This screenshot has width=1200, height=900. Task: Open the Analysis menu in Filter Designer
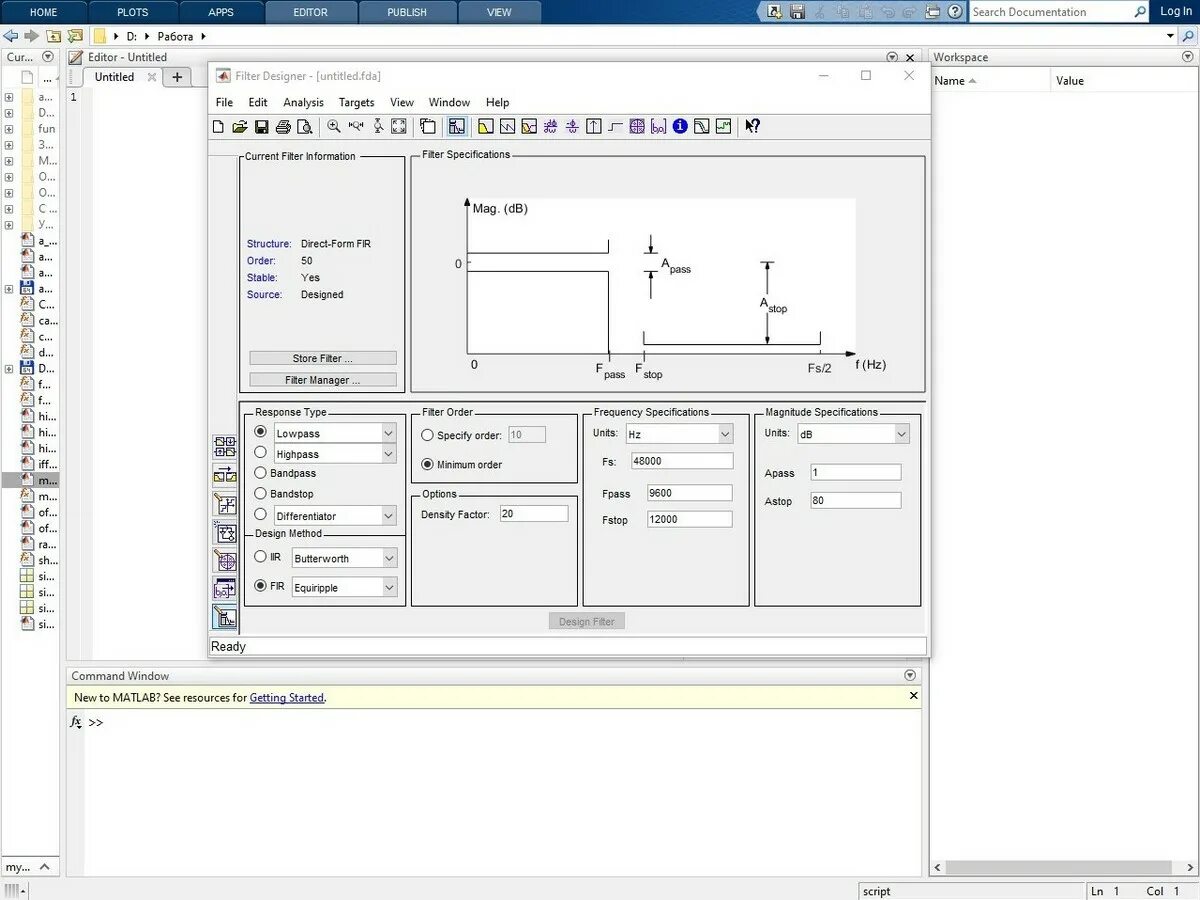[303, 102]
